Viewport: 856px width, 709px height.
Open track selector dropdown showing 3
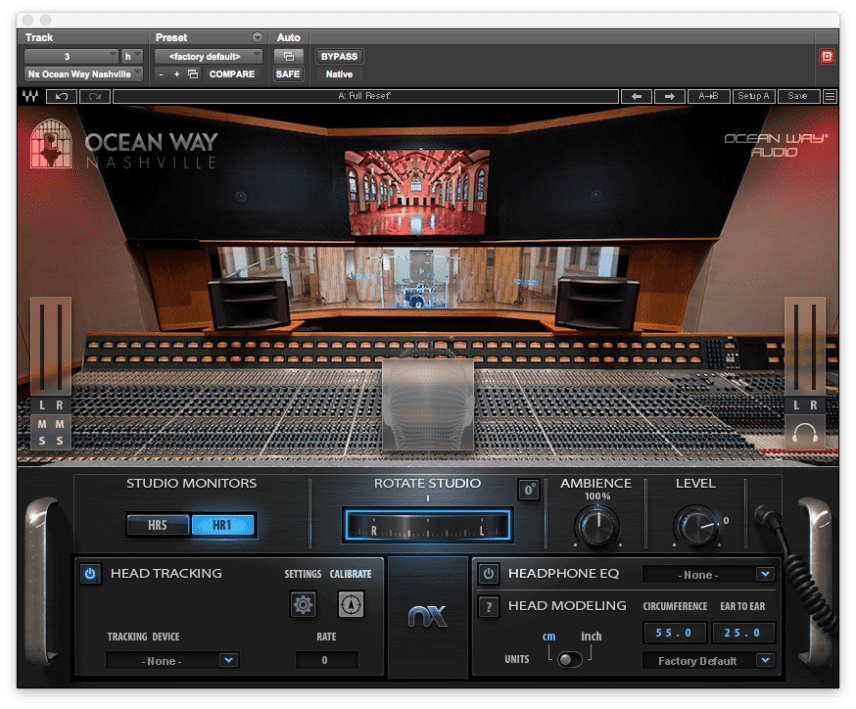pos(71,56)
